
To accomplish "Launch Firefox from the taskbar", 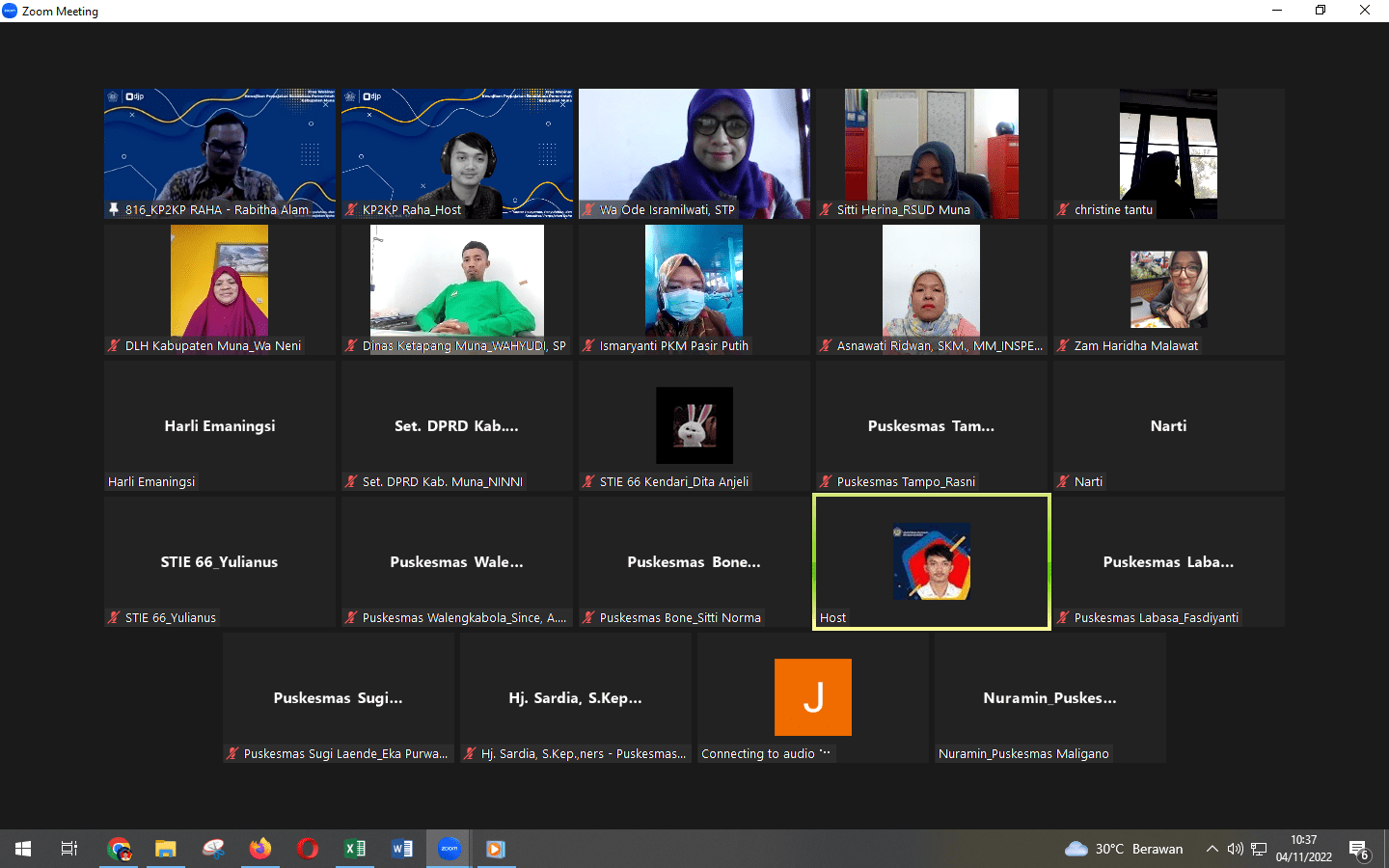I will coord(260,849).
